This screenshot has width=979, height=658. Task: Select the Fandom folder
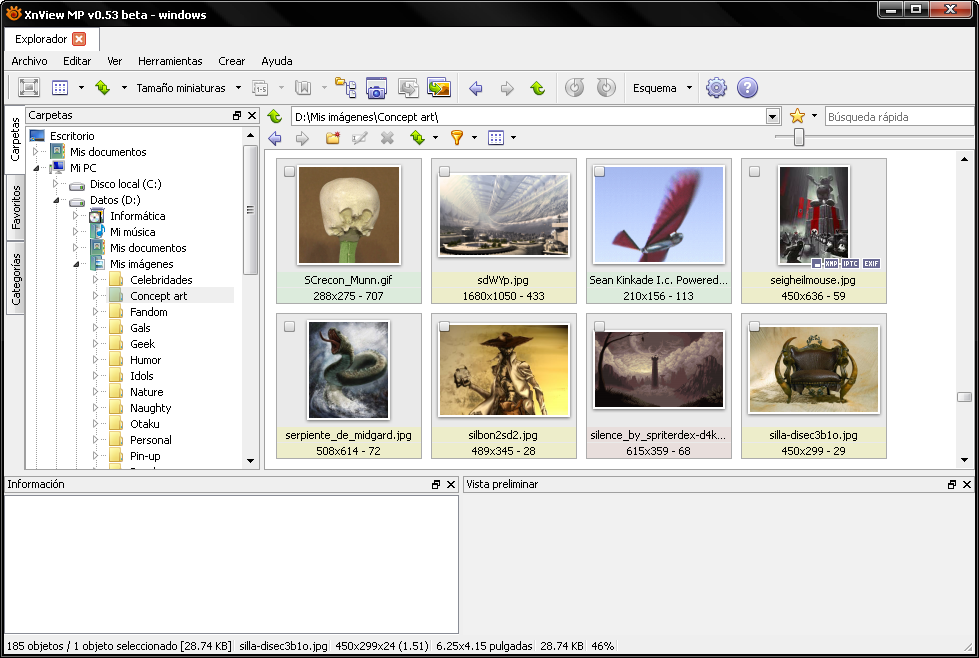tap(149, 312)
